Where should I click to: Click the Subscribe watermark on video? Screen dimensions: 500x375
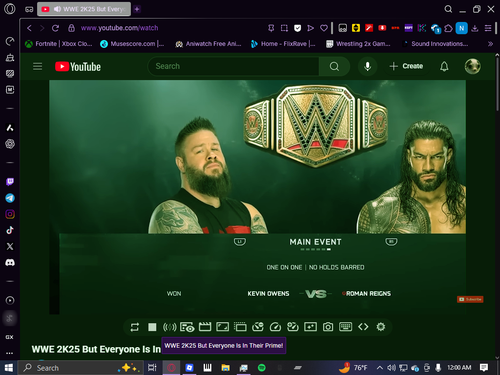pos(470,299)
